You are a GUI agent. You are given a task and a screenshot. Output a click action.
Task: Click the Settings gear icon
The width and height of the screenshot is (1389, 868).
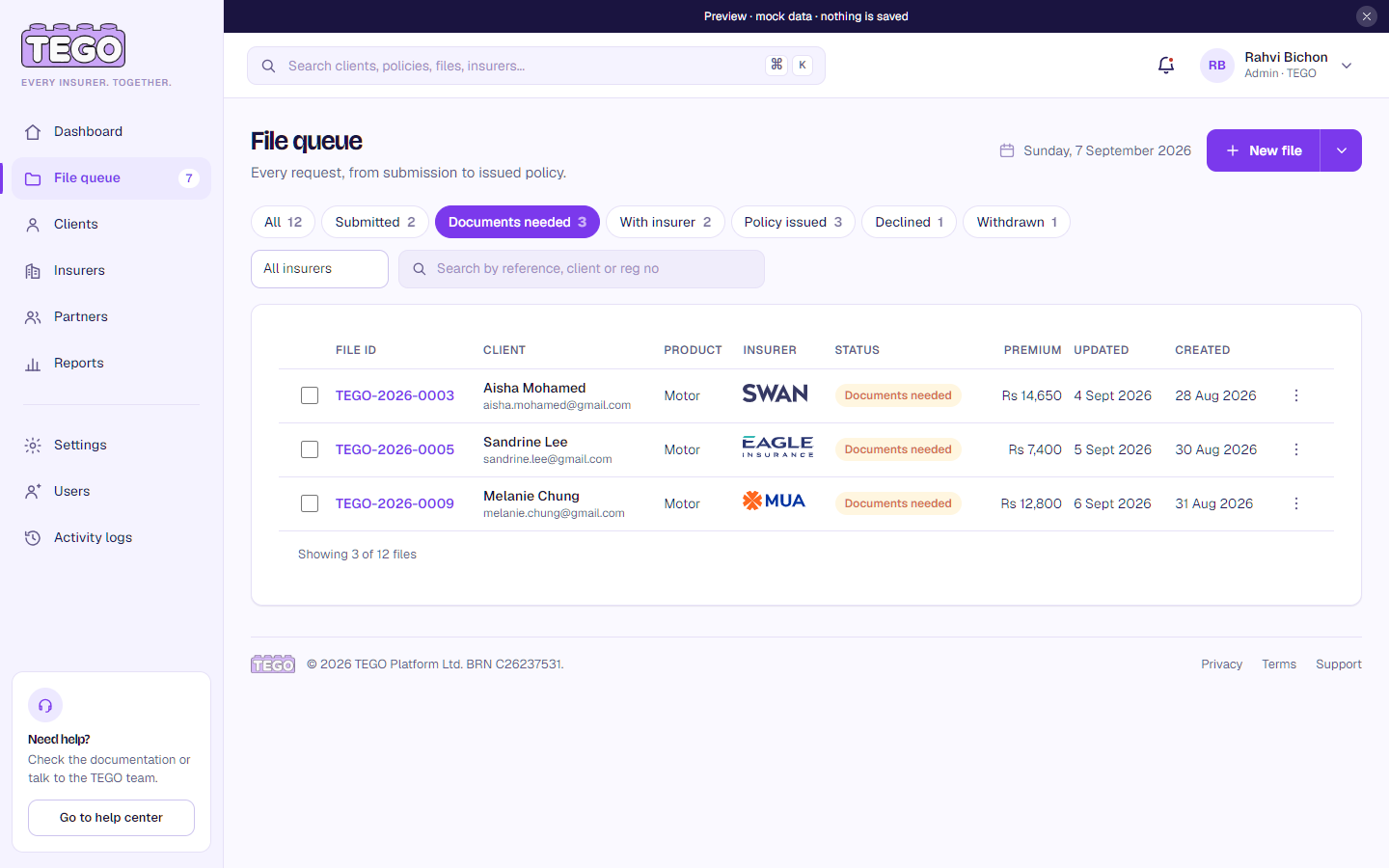tap(33, 446)
